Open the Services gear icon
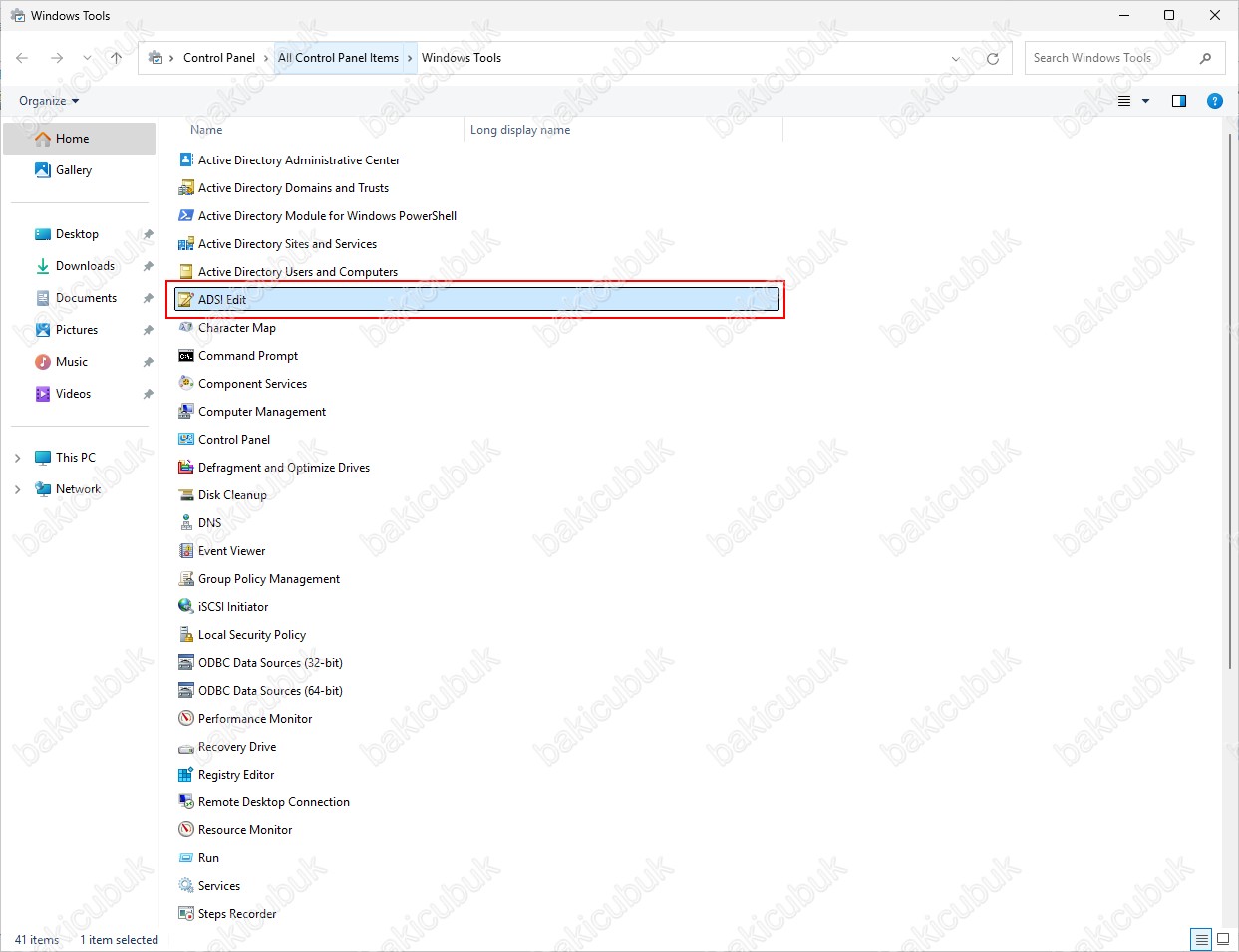The height and width of the screenshot is (952, 1239). click(x=186, y=886)
